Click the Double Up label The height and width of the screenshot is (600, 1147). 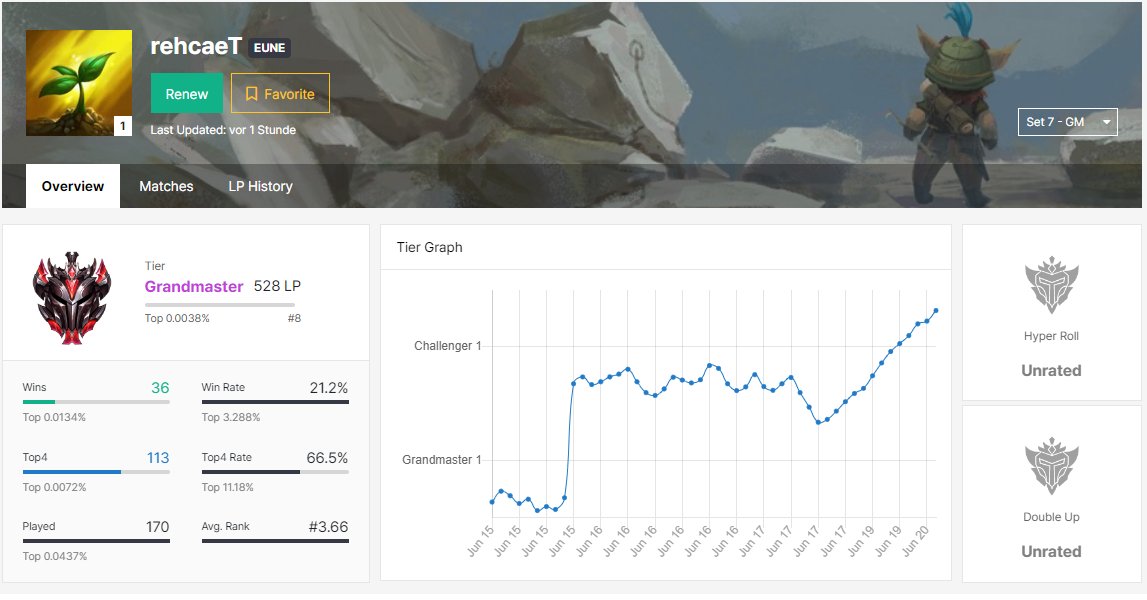1051,517
